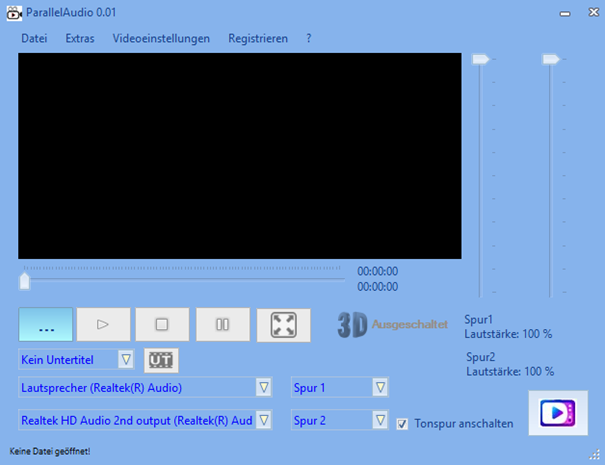The width and height of the screenshot is (605, 465).
Task: Click the Spur1 volume slider handle
Action: click(481, 59)
